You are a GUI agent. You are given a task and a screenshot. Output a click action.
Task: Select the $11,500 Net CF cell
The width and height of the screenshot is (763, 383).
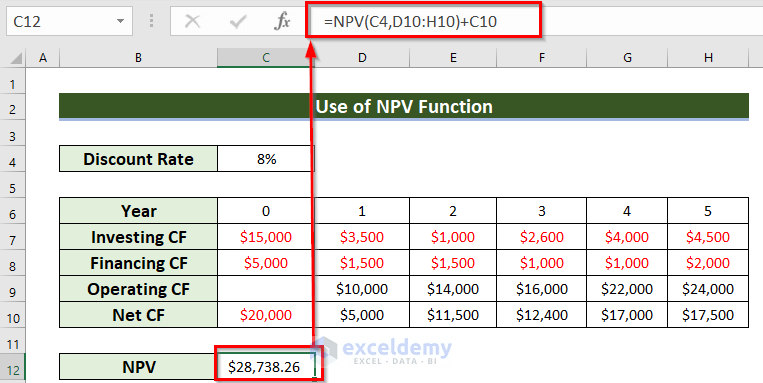[453, 315]
